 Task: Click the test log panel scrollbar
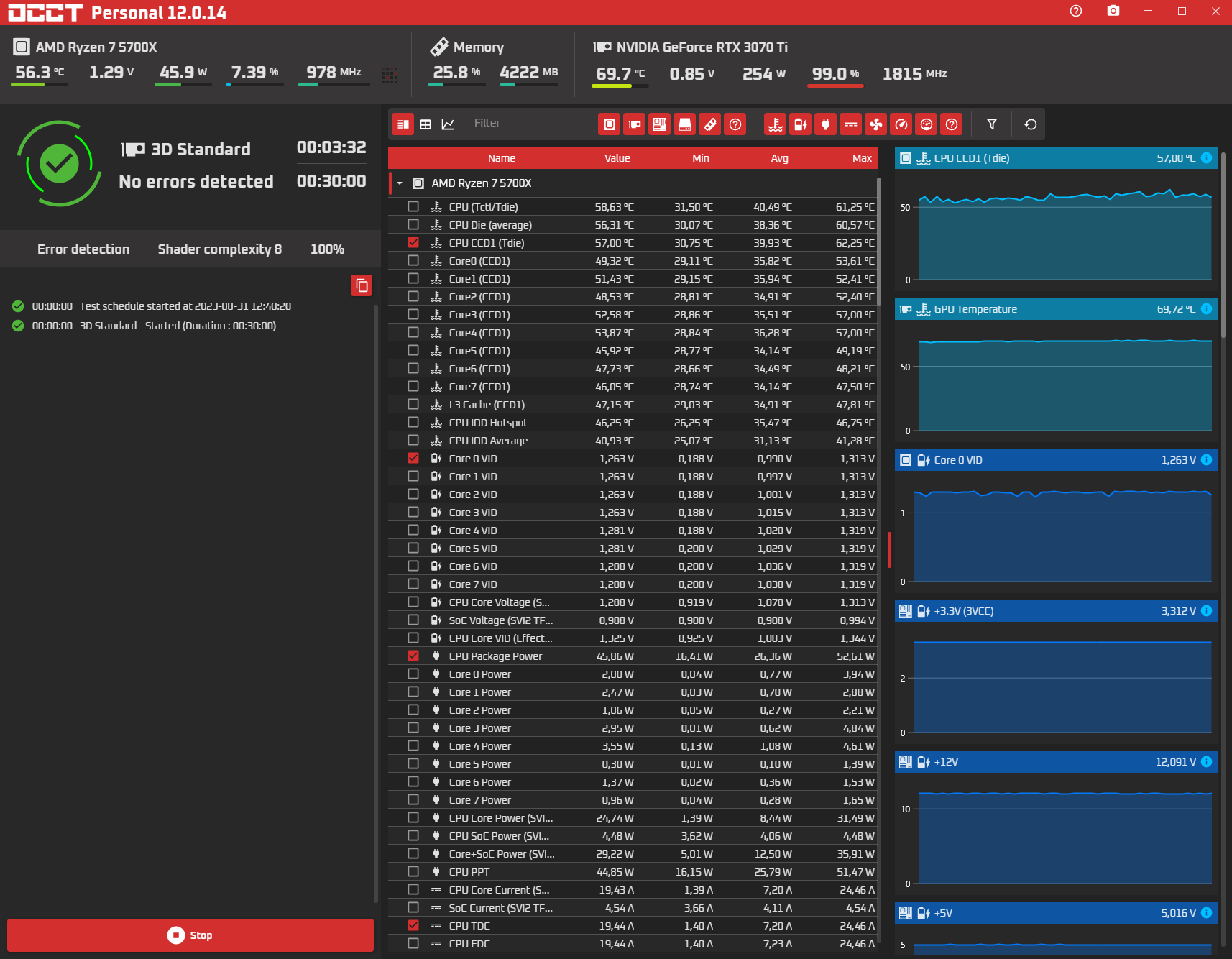376,604
